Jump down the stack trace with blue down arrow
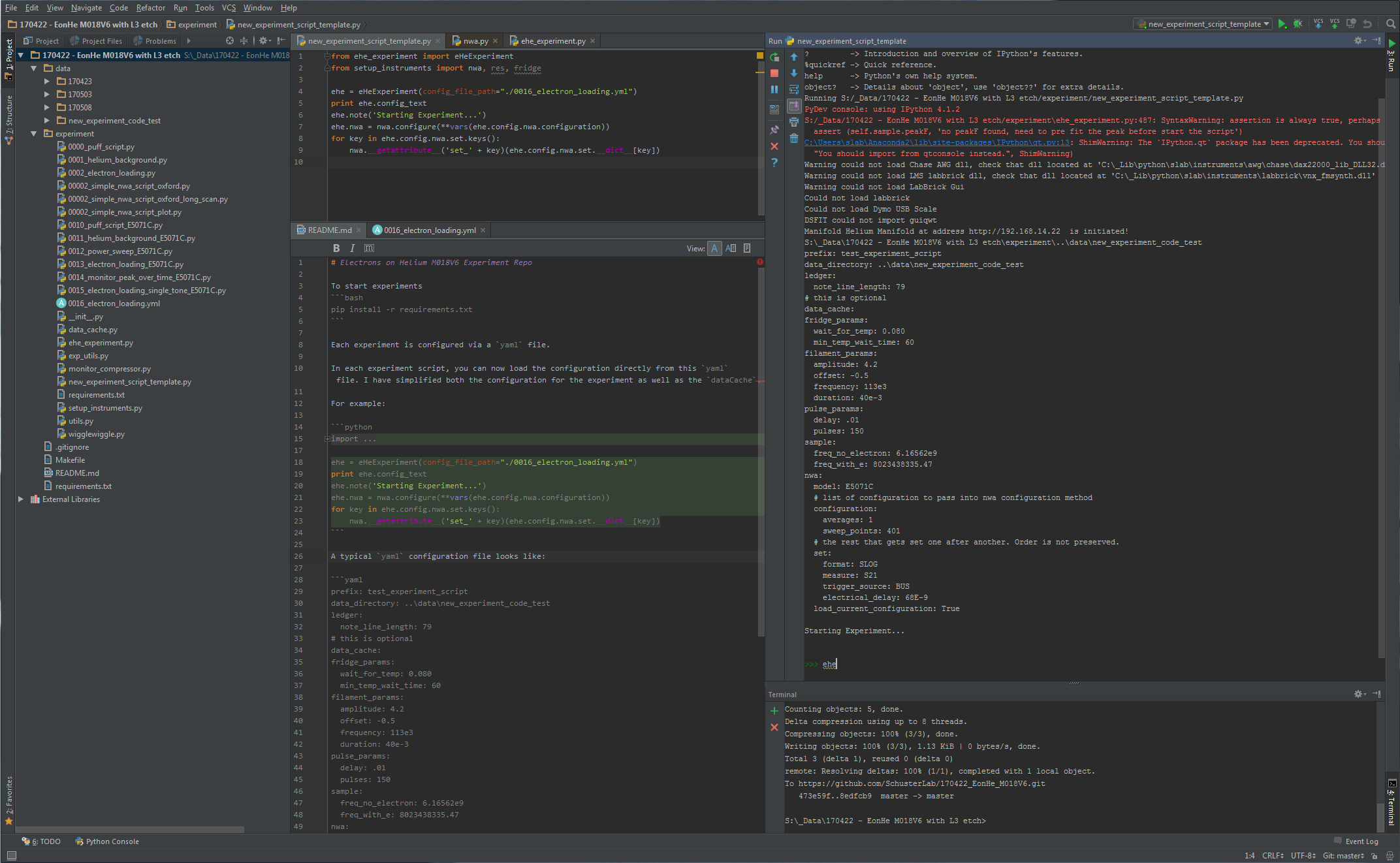The height and width of the screenshot is (863, 1400). [794, 73]
